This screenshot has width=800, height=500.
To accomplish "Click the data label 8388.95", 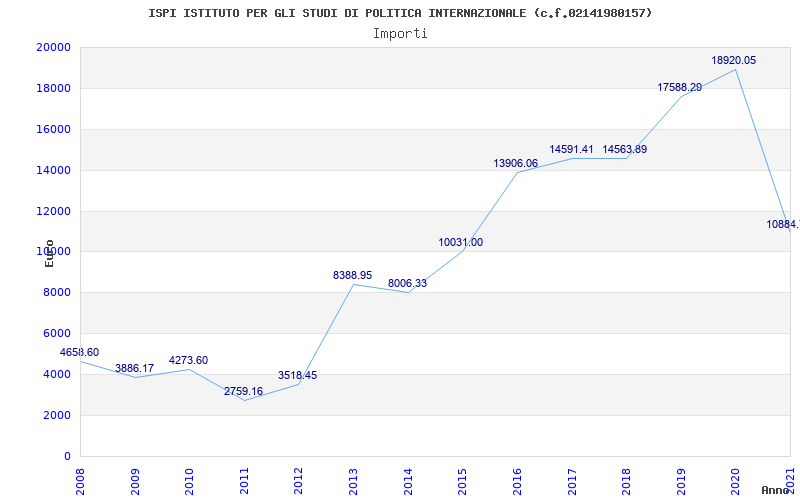I will point(353,276).
